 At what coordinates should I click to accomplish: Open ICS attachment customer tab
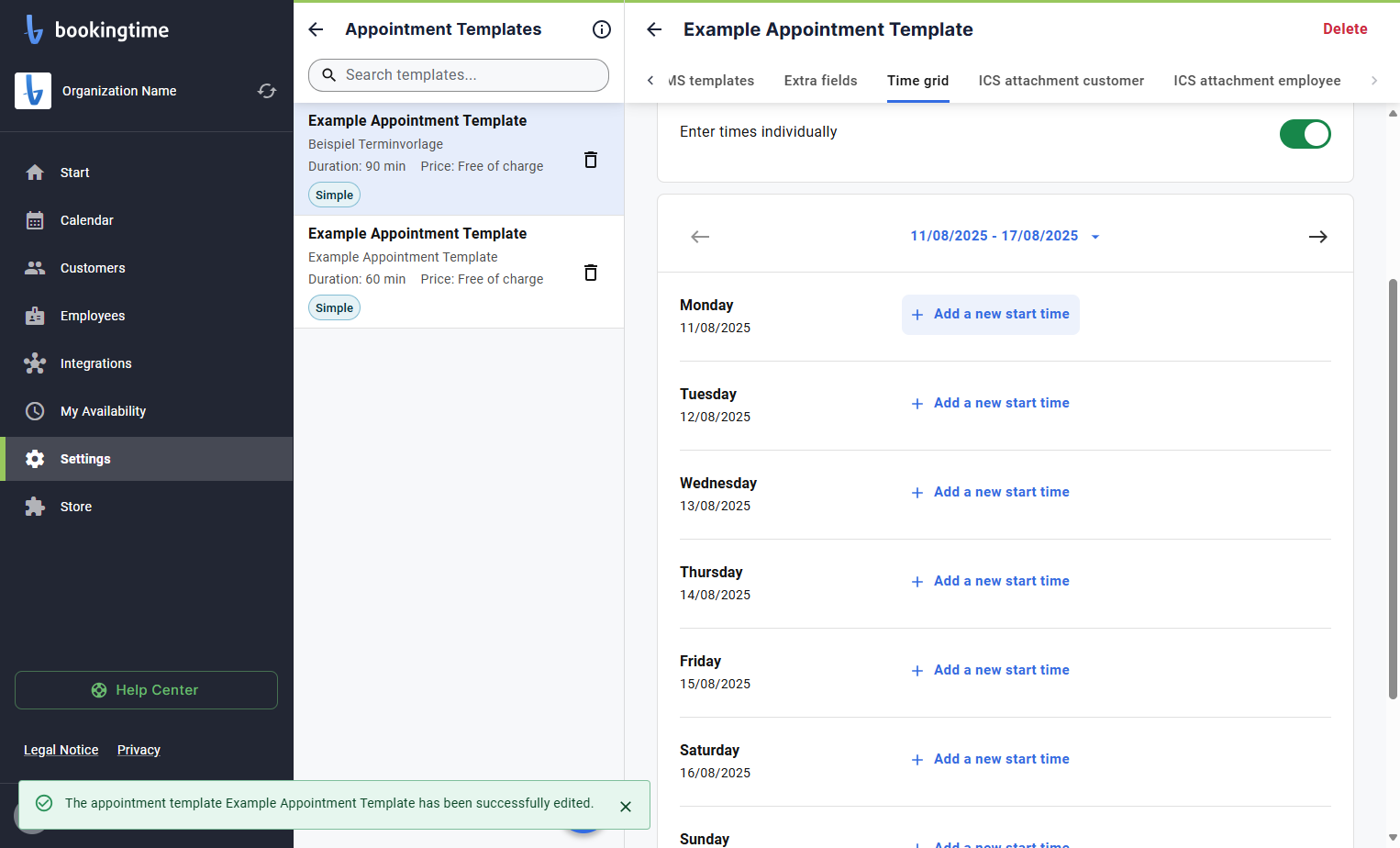[x=1061, y=81]
